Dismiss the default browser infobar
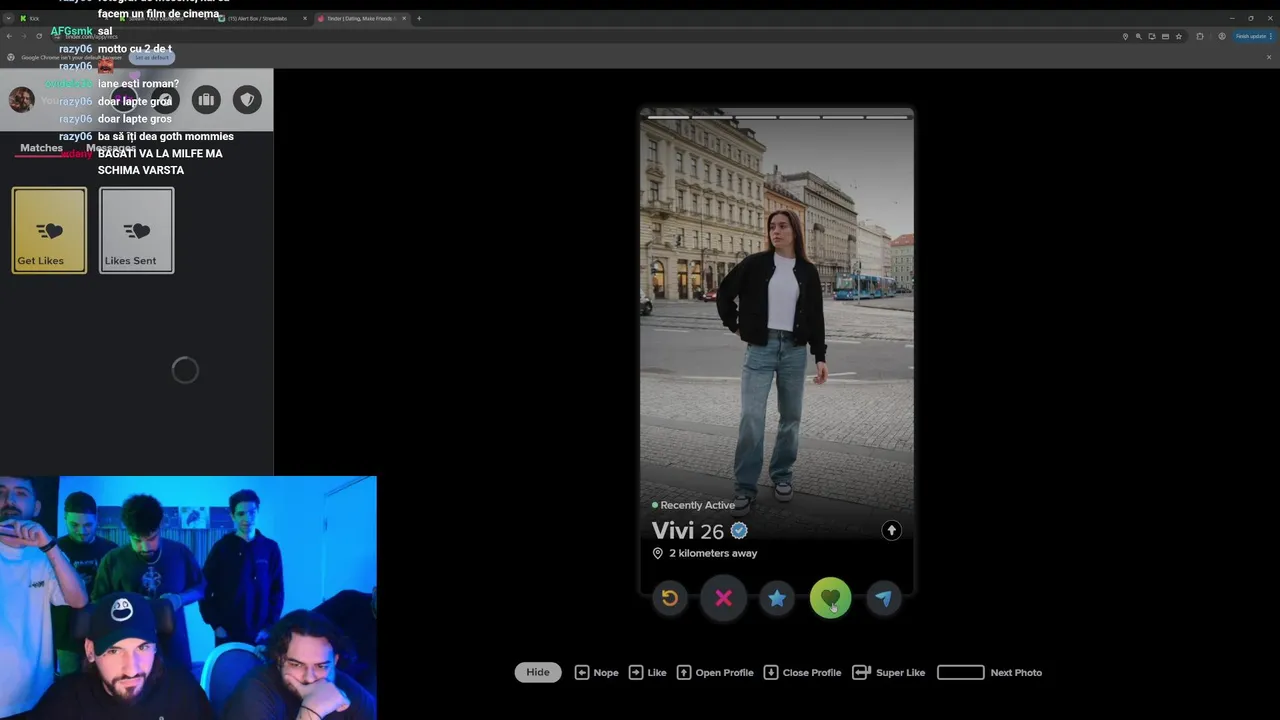Image resolution: width=1280 pixels, height=720 pixels. (x=1269, y=57)
